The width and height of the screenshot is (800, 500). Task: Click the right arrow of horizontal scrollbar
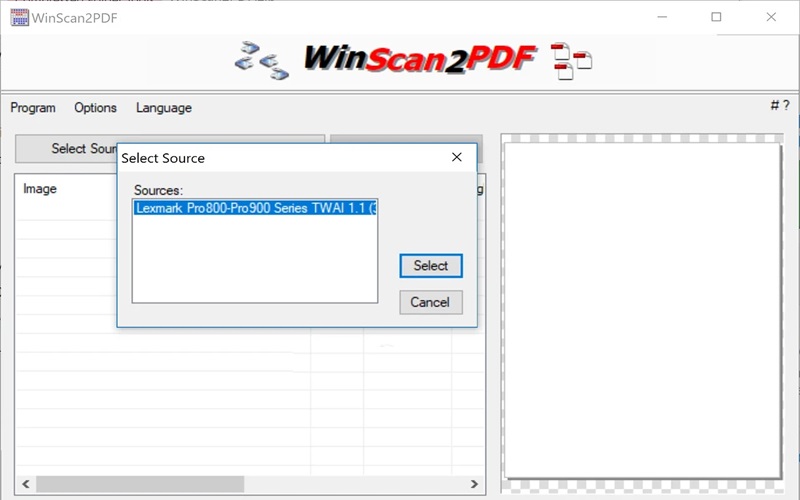(474, 484)
